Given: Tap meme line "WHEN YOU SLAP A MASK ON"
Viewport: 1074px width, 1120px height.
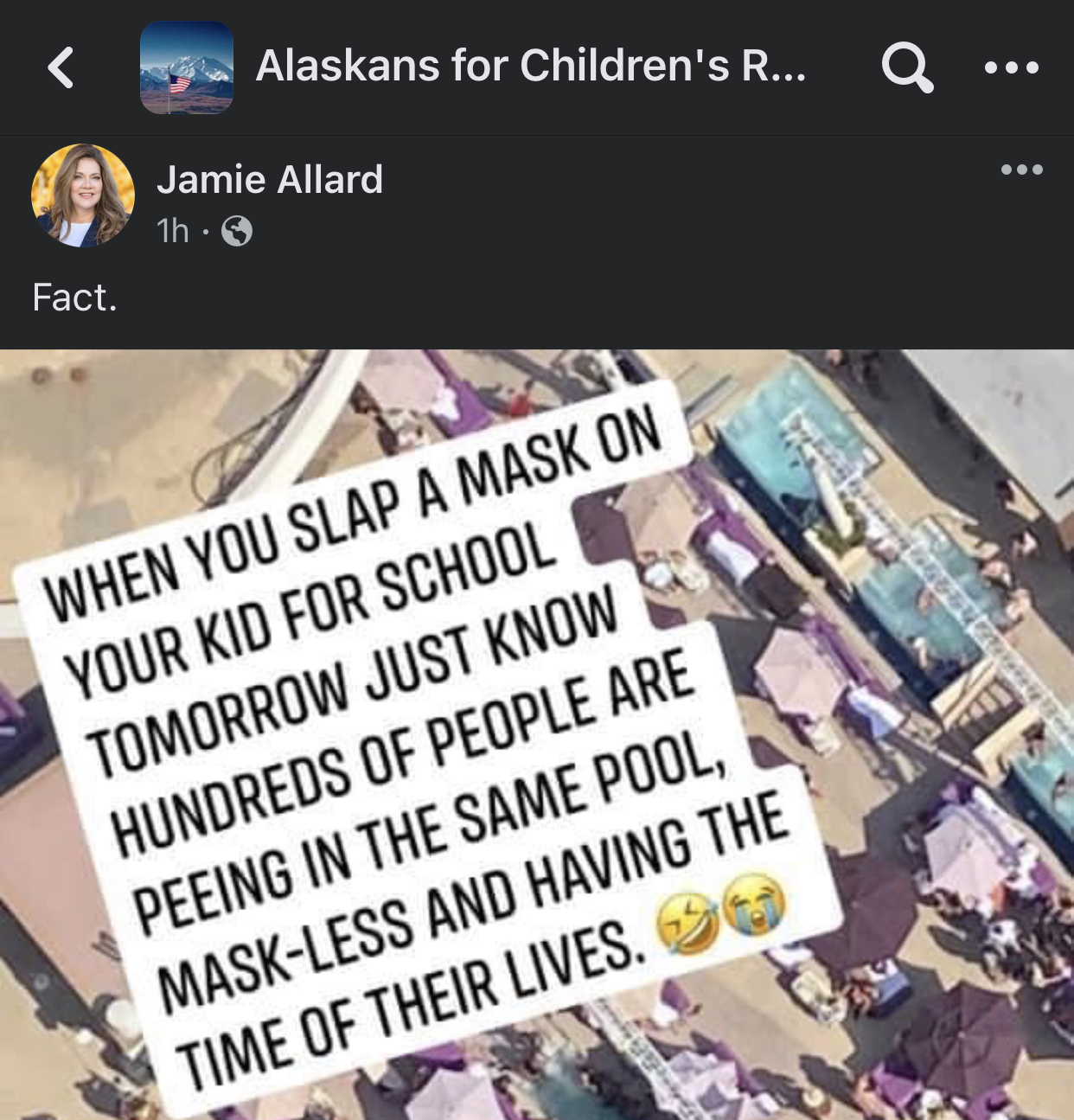Looking at the screenshot, I should [x=355, y=515].
